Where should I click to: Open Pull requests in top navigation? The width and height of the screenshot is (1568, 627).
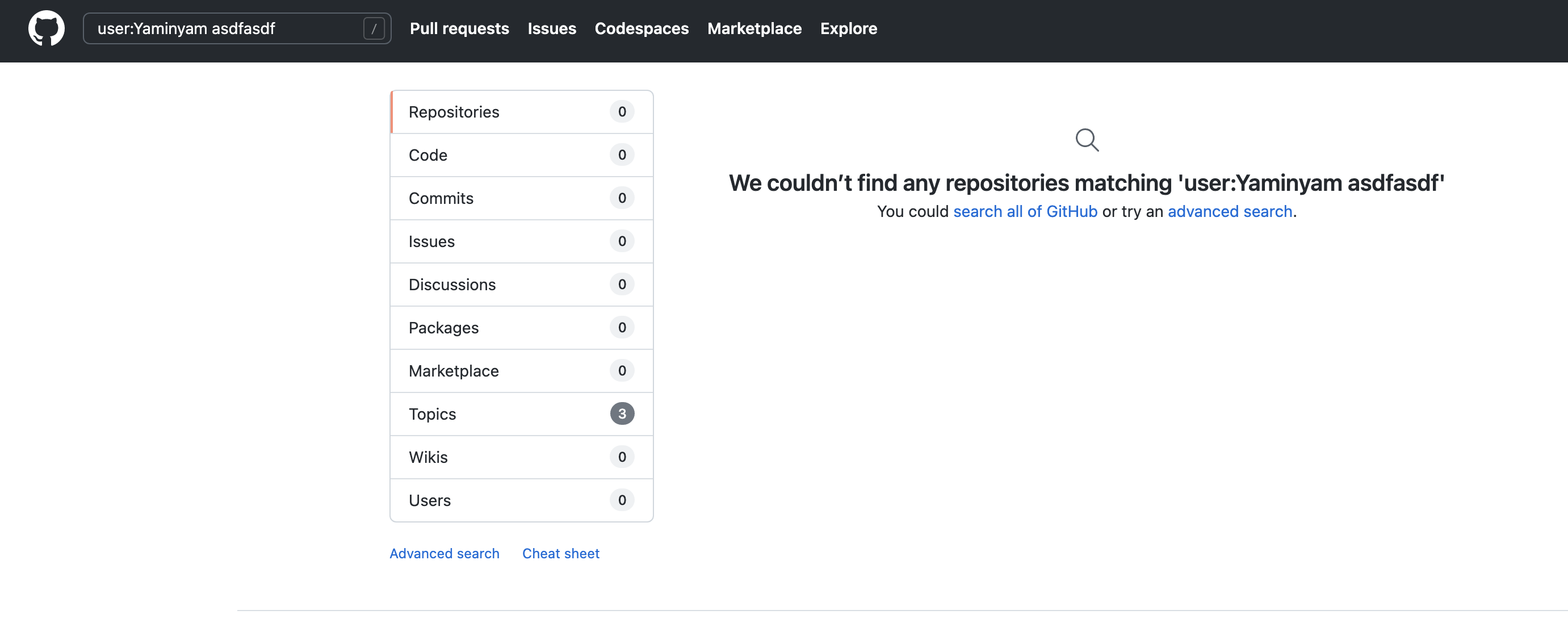click(459, 28)
